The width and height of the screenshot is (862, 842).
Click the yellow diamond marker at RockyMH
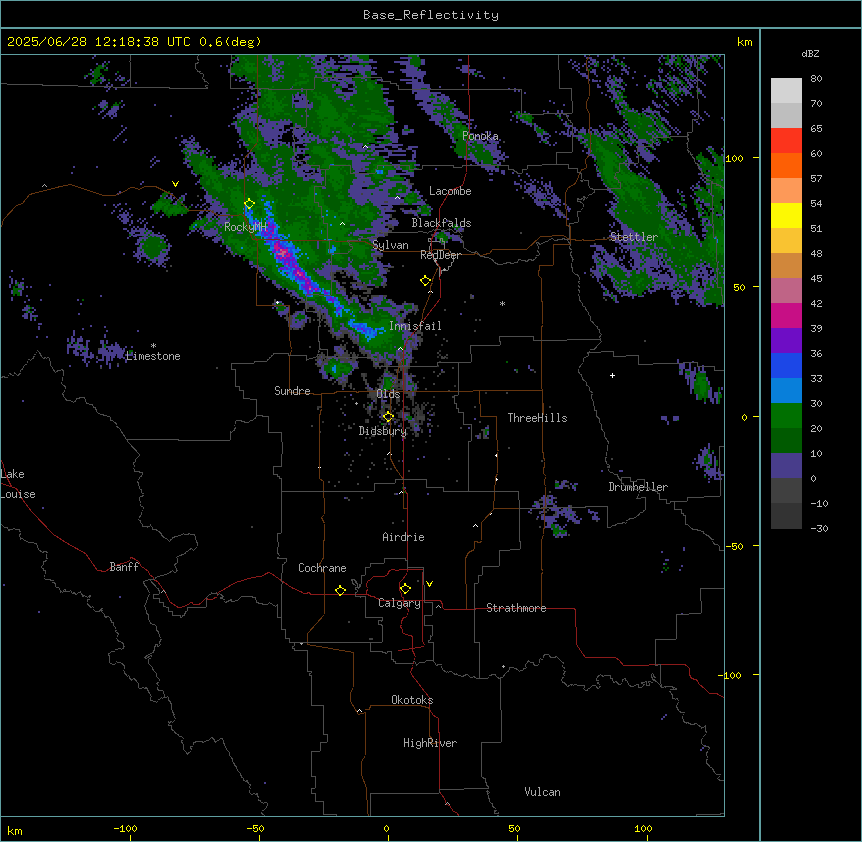pyautogui.click(x=249, y=204)
